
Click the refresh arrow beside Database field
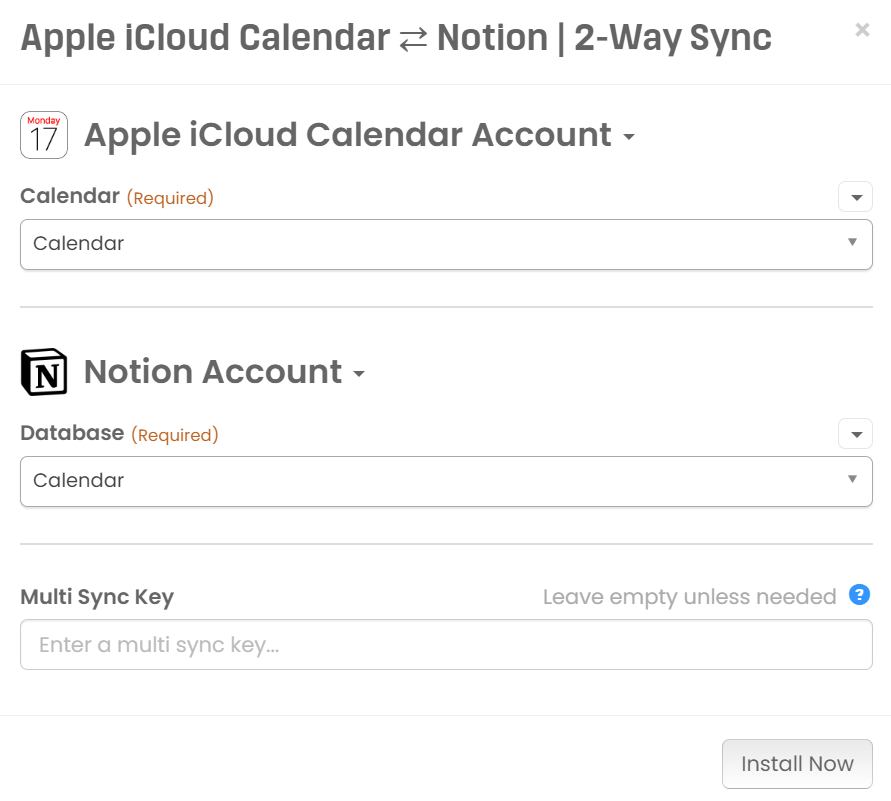855,434
